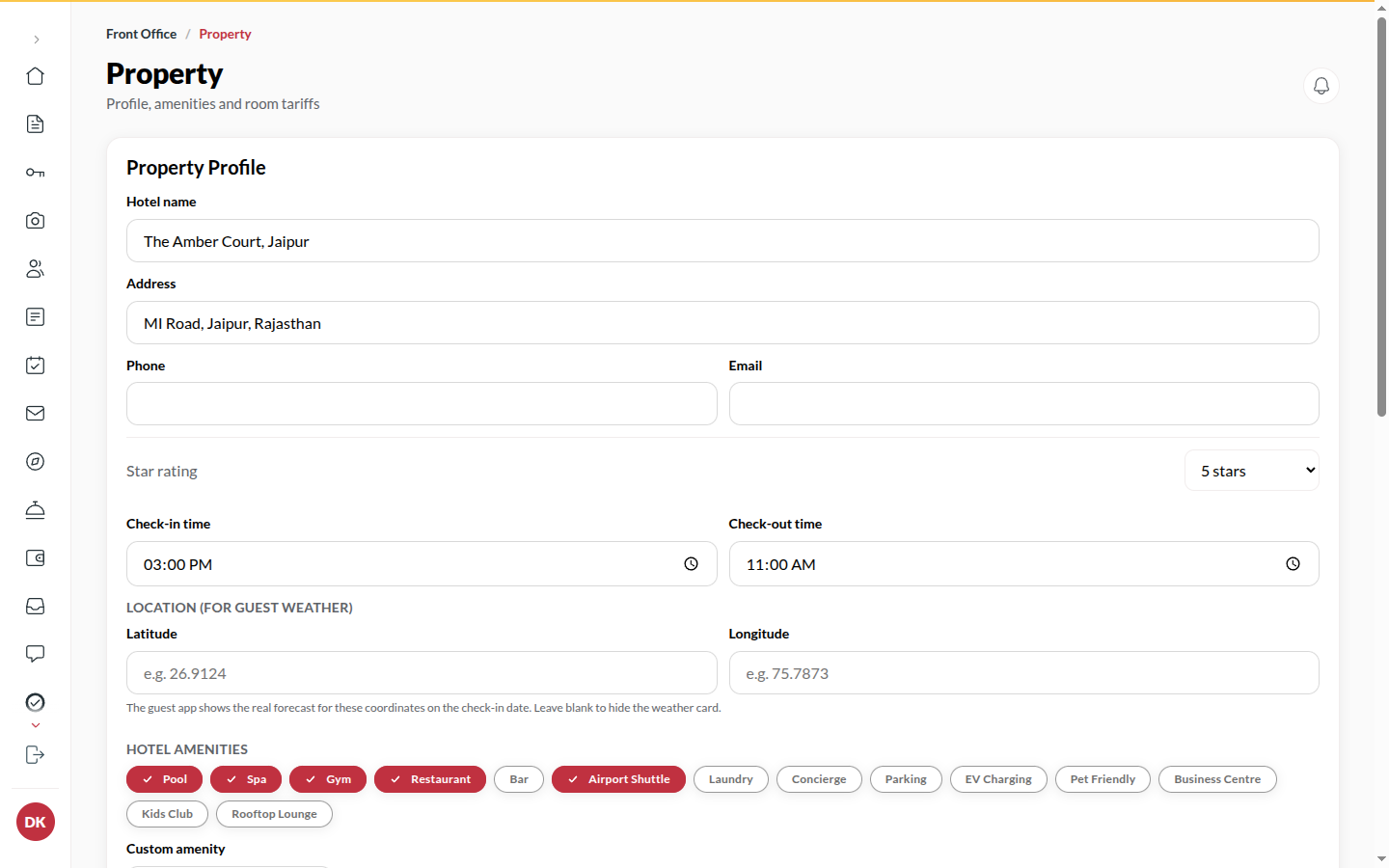Toggle the Restaurant amenity chip

[430, 779]
